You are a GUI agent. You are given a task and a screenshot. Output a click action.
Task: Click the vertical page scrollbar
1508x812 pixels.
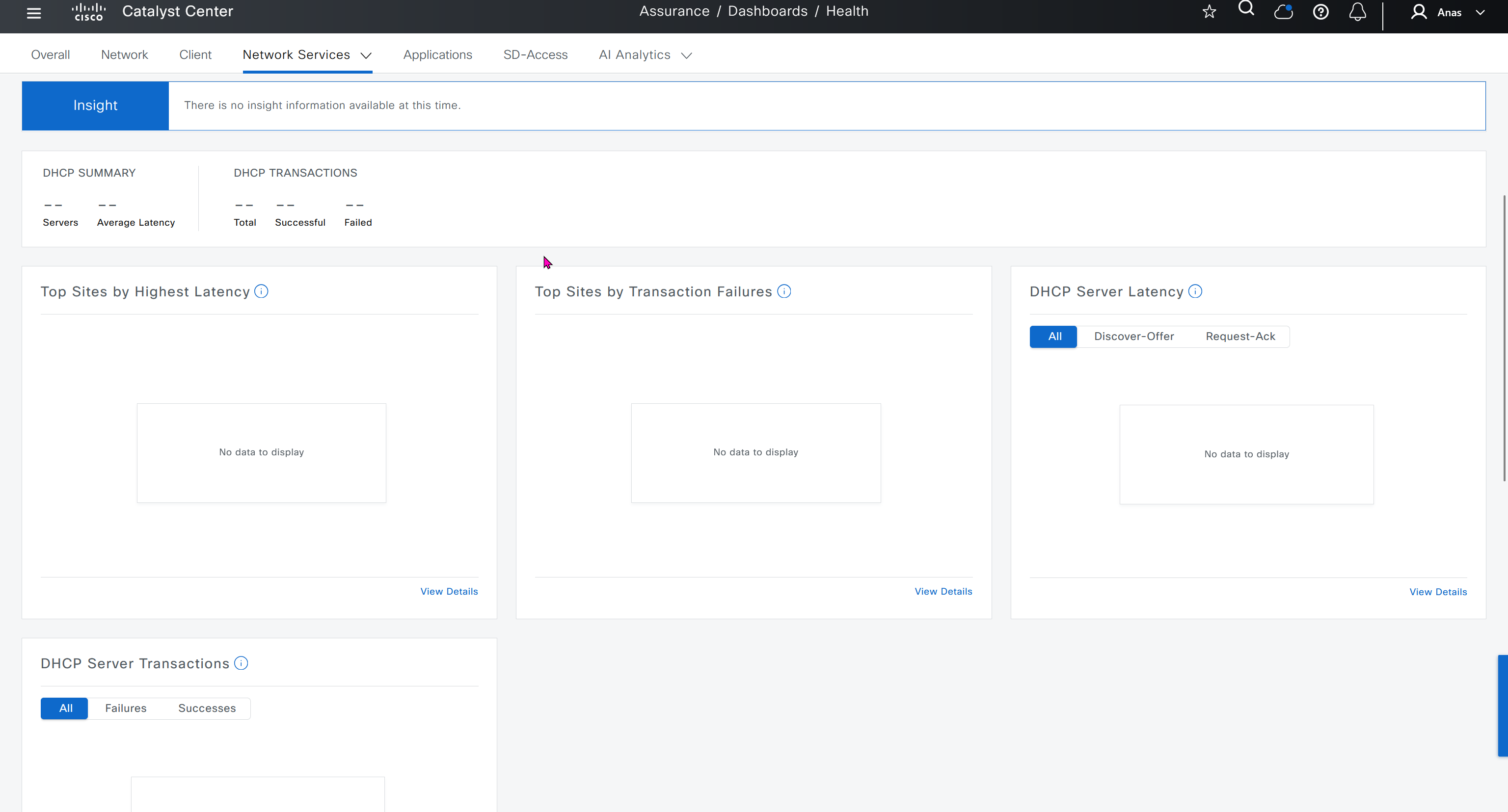(x=1504, y=338)
